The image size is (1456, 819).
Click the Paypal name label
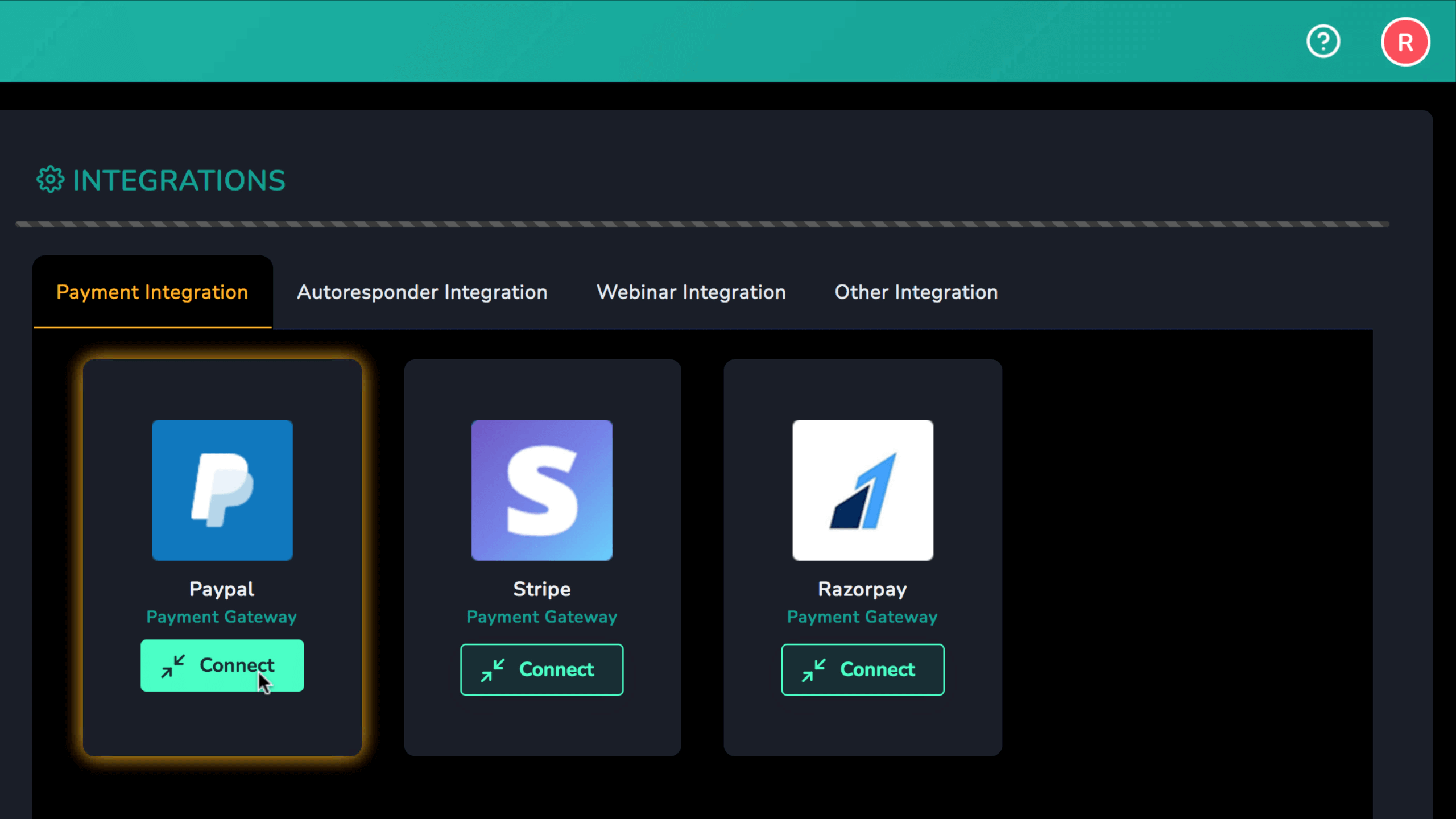tap(222, 589)
